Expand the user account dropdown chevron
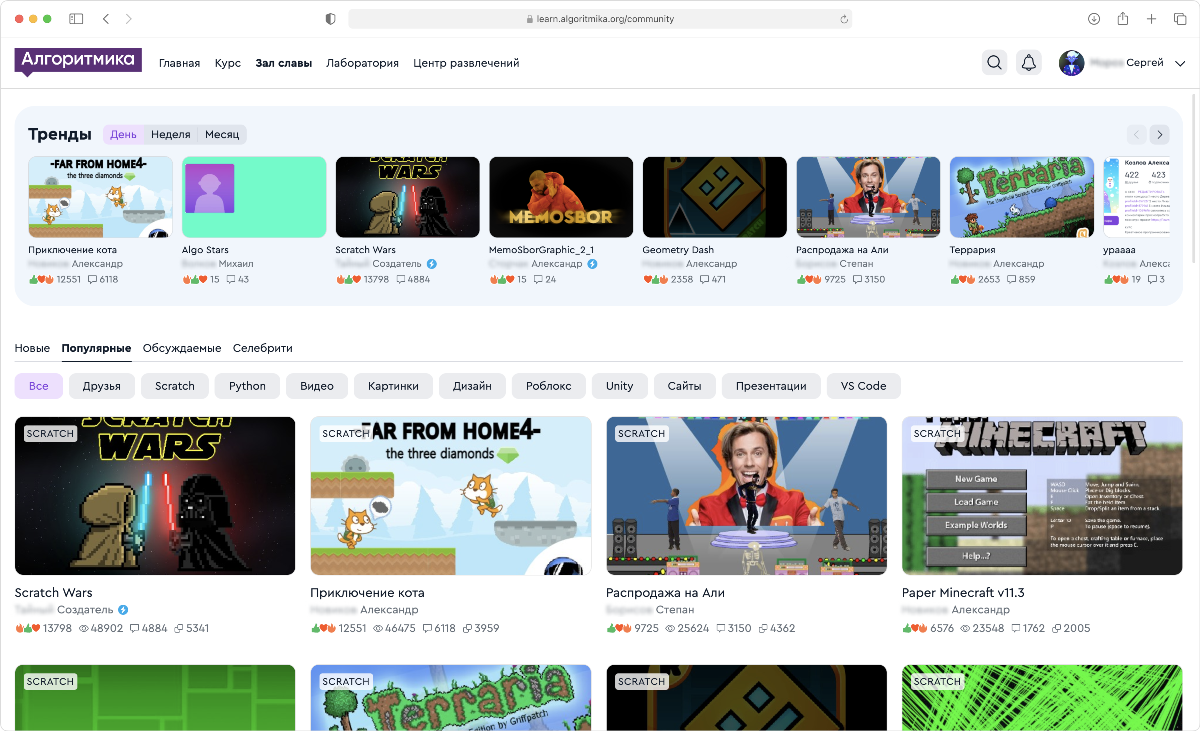1200x731 pixels. coord(1180,63)
